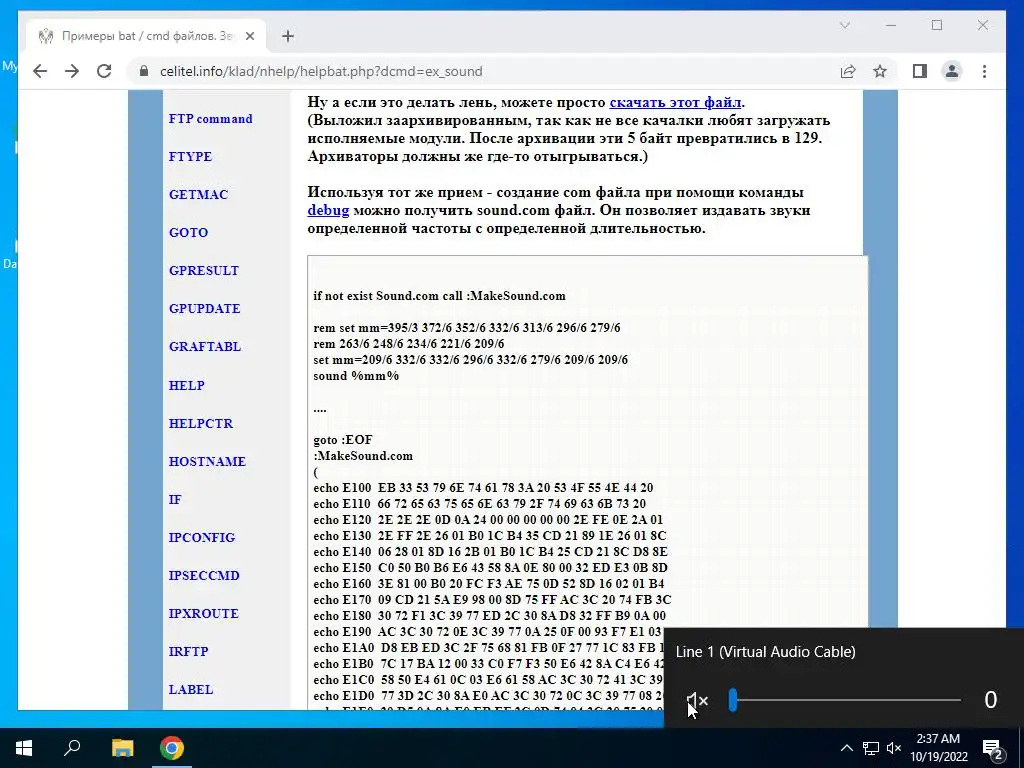This screenshot has height=768, width=1024.
Task: Click volume value '0' in flyout
Action: (x=991, y=700)
